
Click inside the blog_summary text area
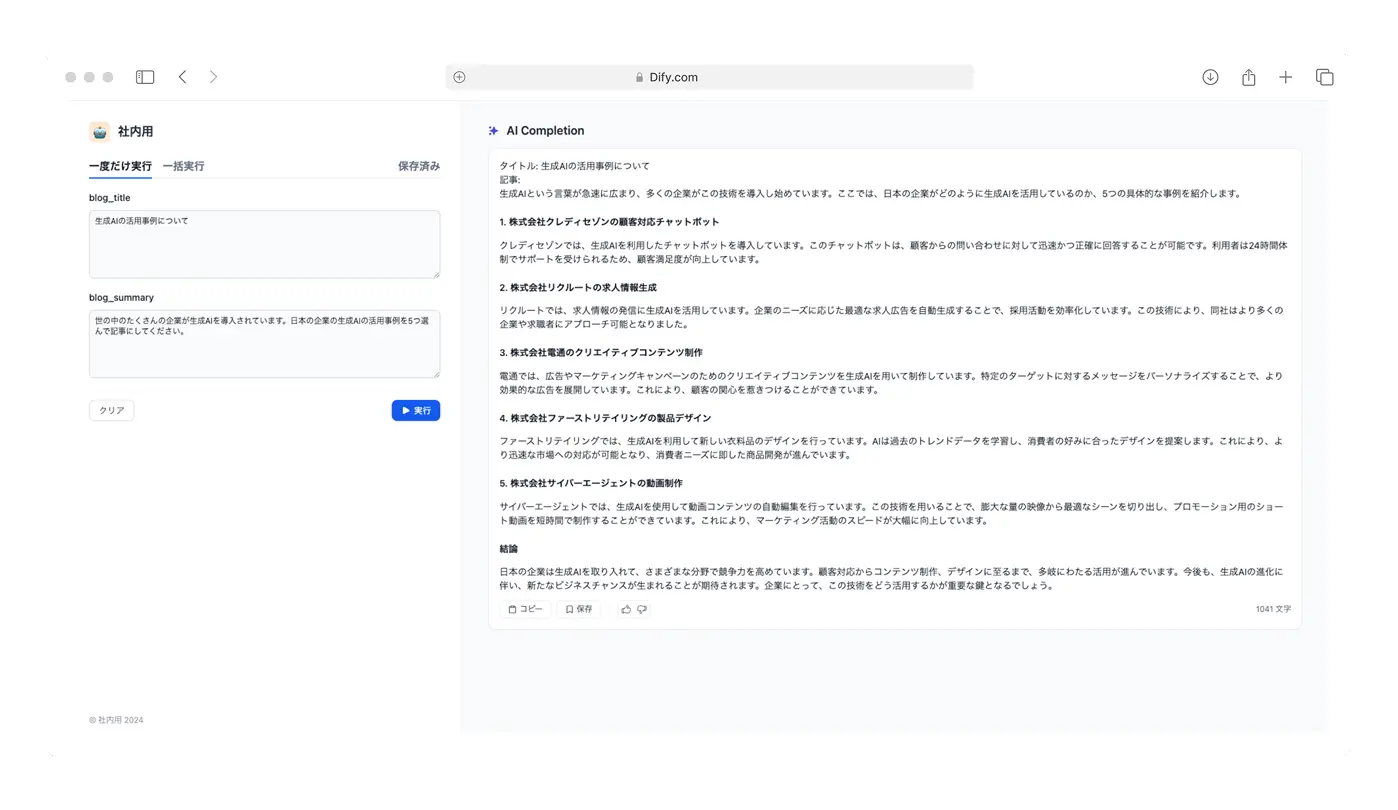tap(263, 343)
